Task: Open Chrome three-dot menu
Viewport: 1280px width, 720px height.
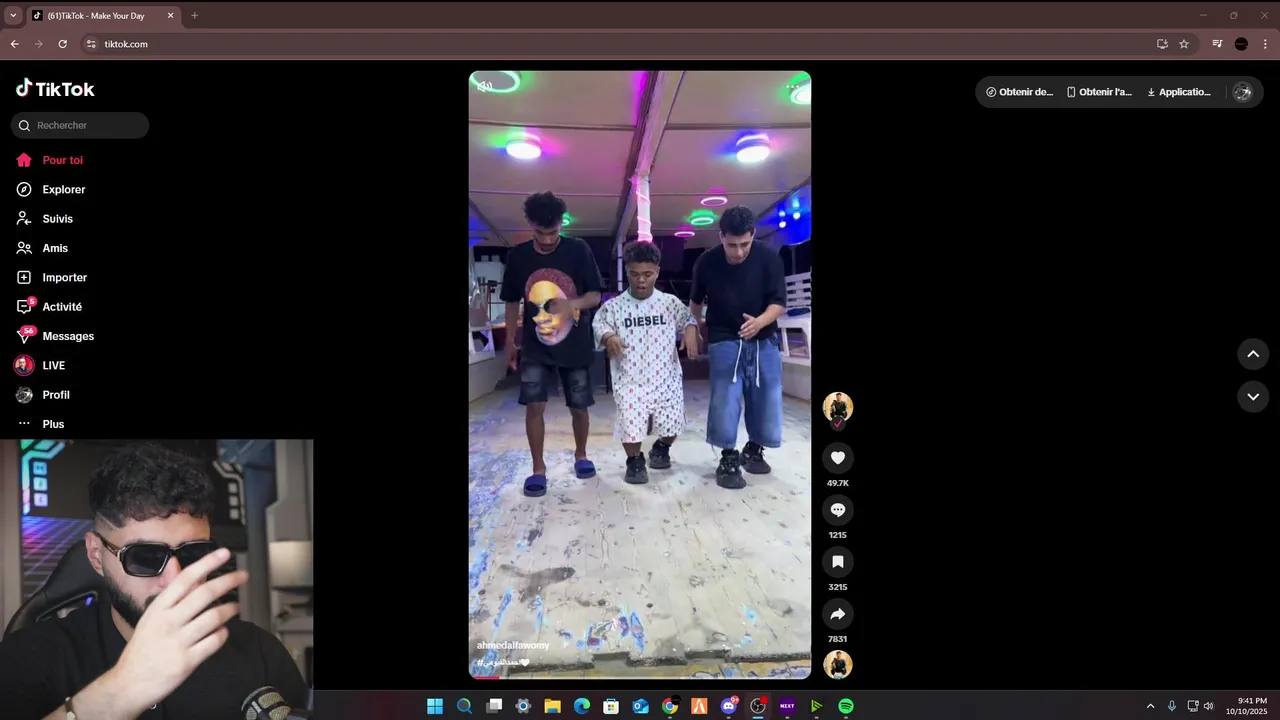Action: coord(1265,44)
